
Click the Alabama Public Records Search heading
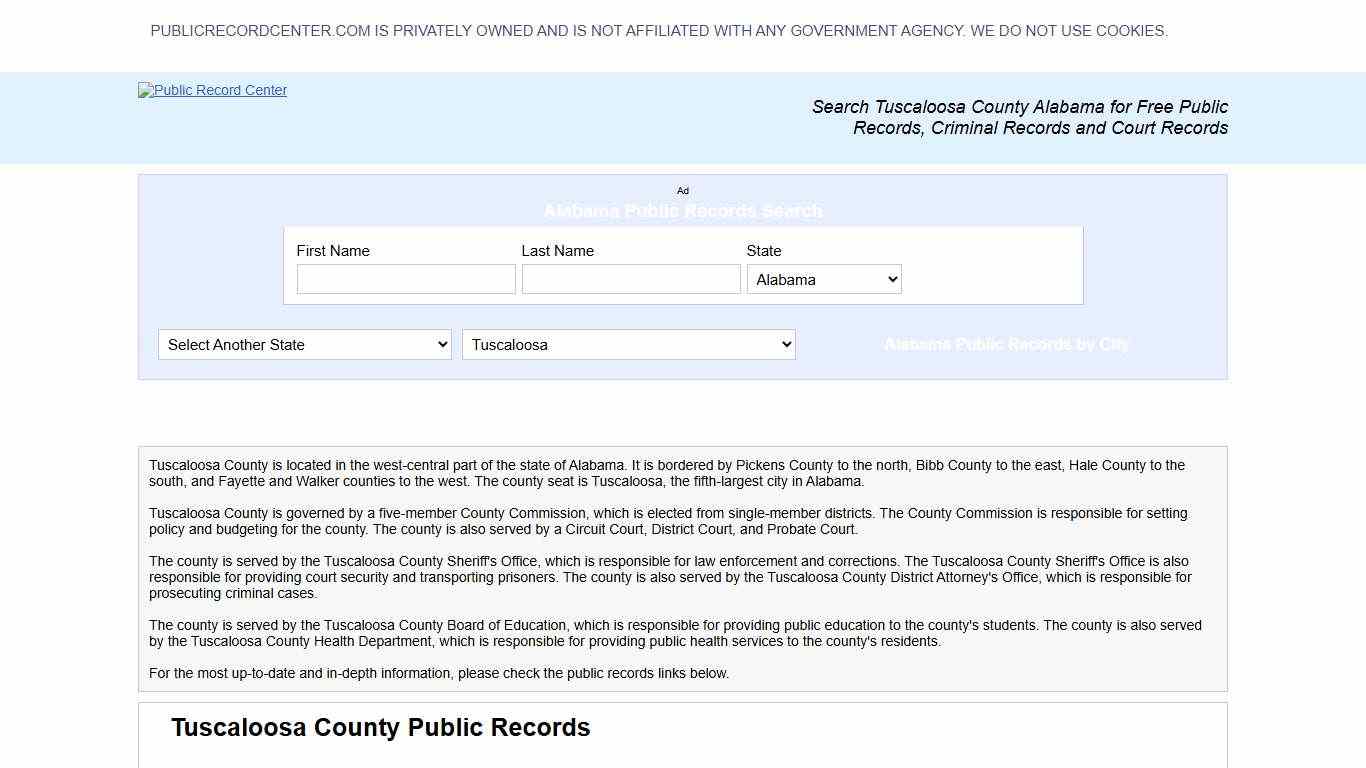click(683, 211)
